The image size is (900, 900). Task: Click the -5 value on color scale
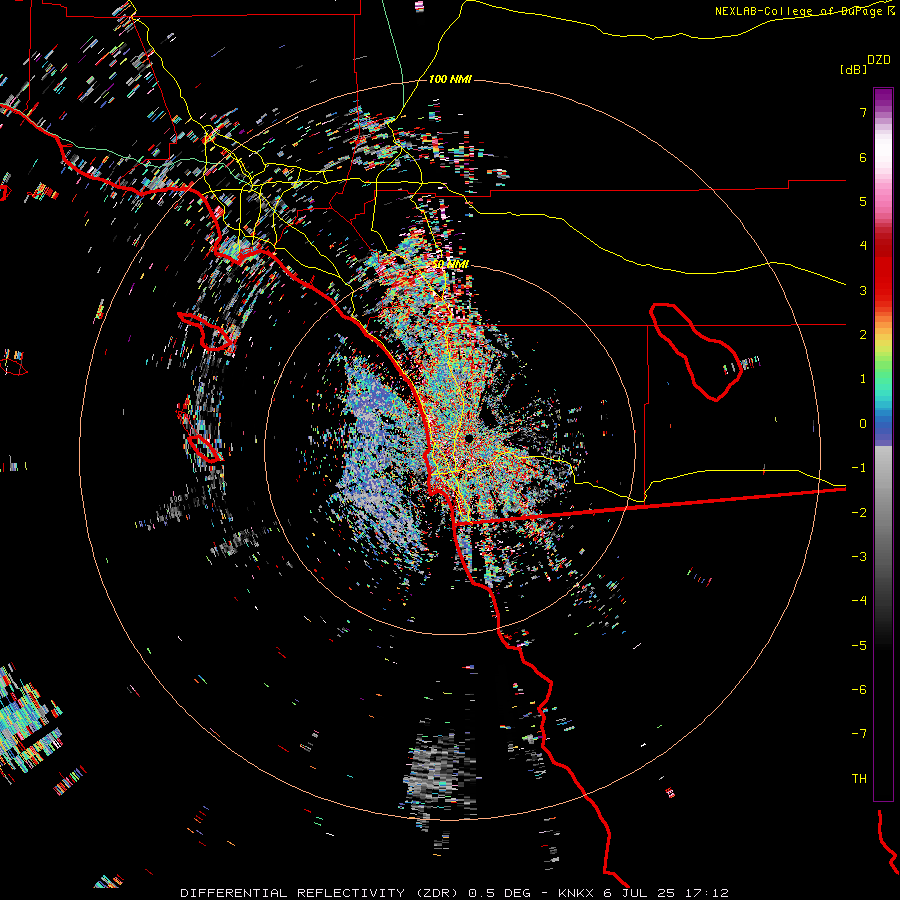click(859, 646)
